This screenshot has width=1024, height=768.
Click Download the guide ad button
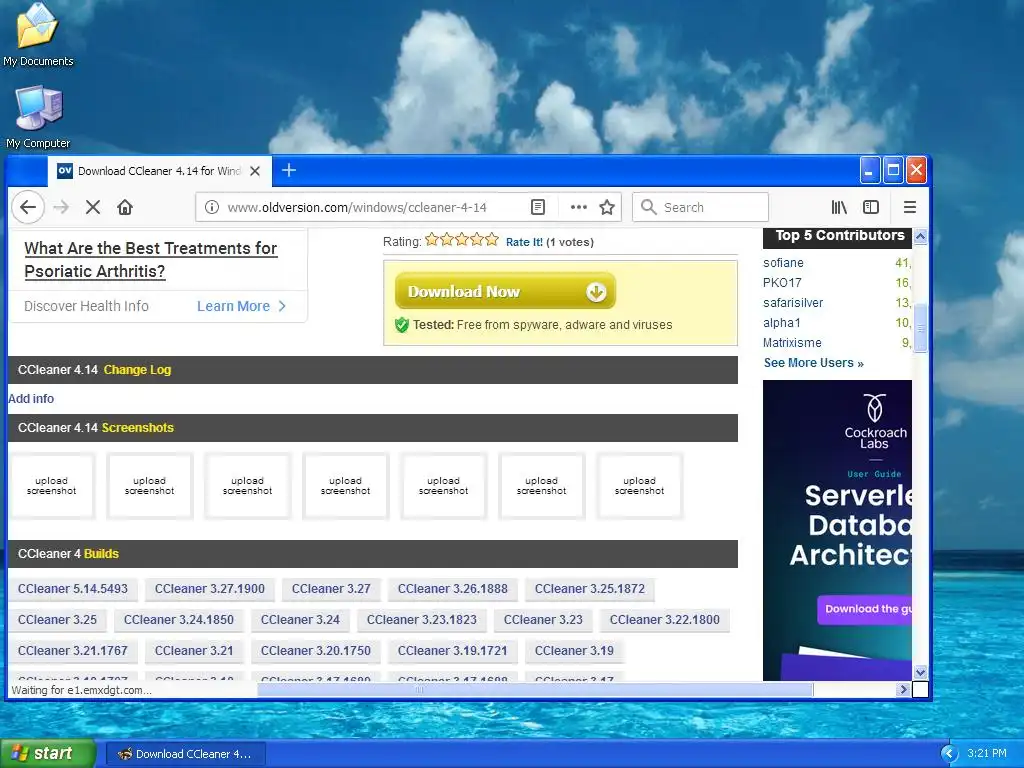865,609
